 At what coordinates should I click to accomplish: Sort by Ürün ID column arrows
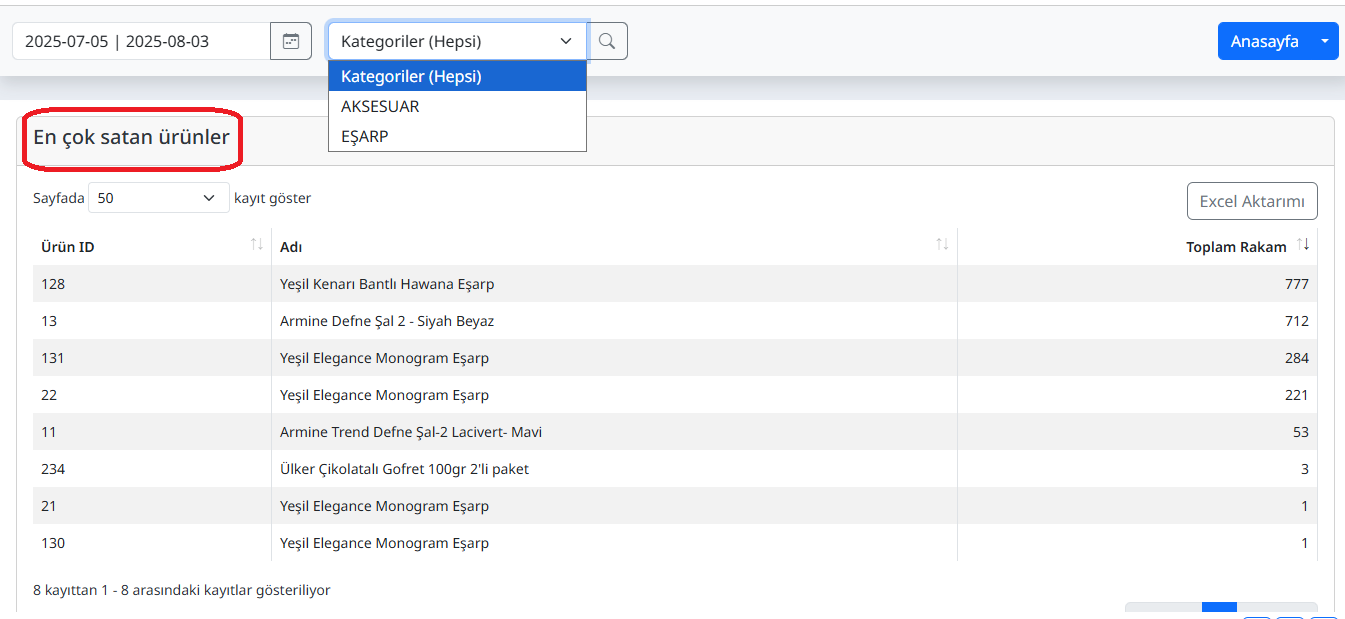pyautogui.click(x=257, y=245)
